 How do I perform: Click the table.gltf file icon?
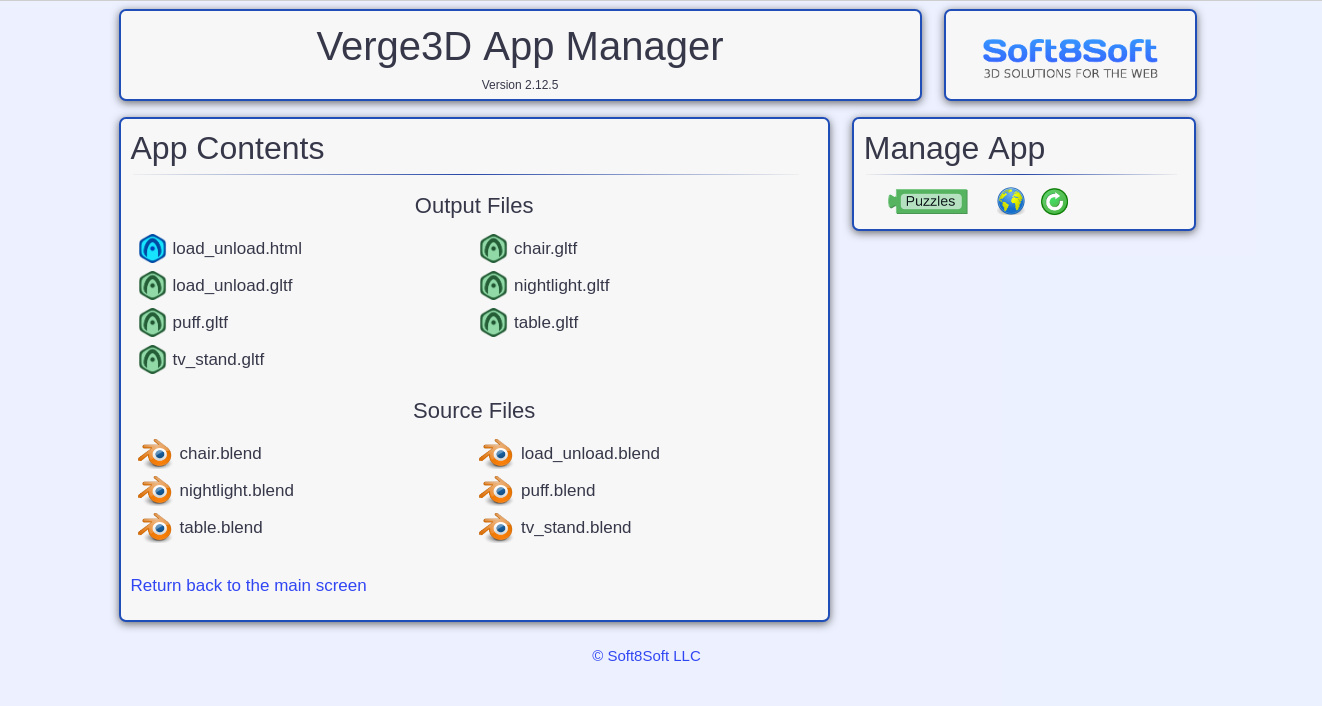[493, 322]
